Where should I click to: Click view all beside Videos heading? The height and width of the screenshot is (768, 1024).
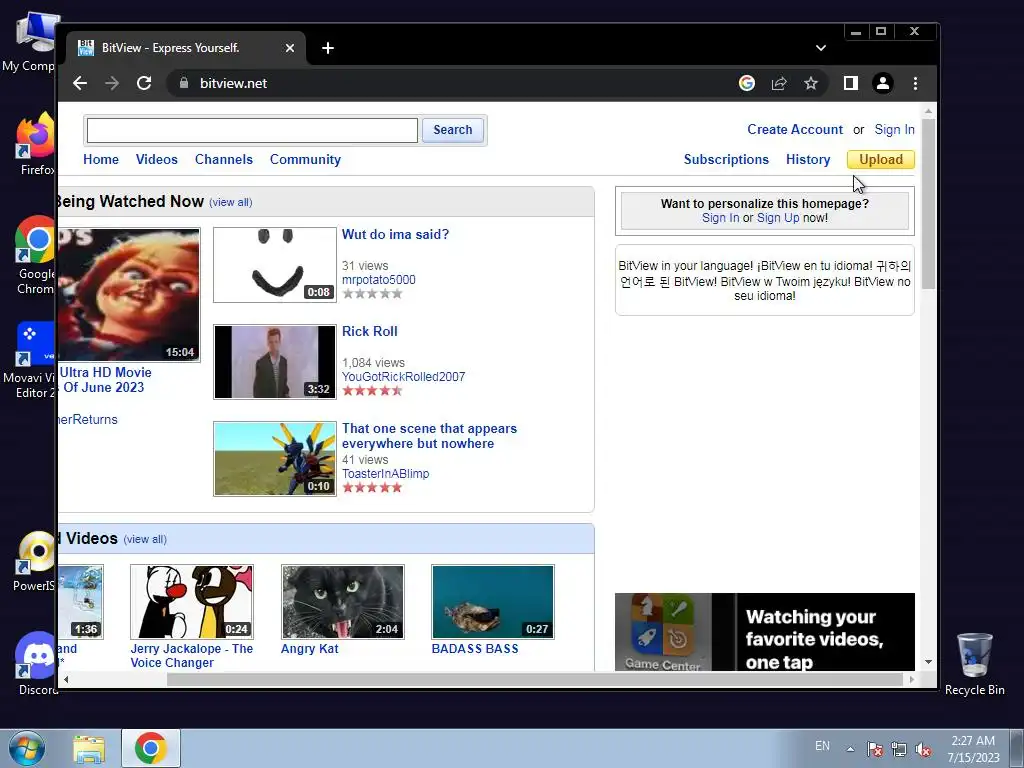click(x=145, y=539)
